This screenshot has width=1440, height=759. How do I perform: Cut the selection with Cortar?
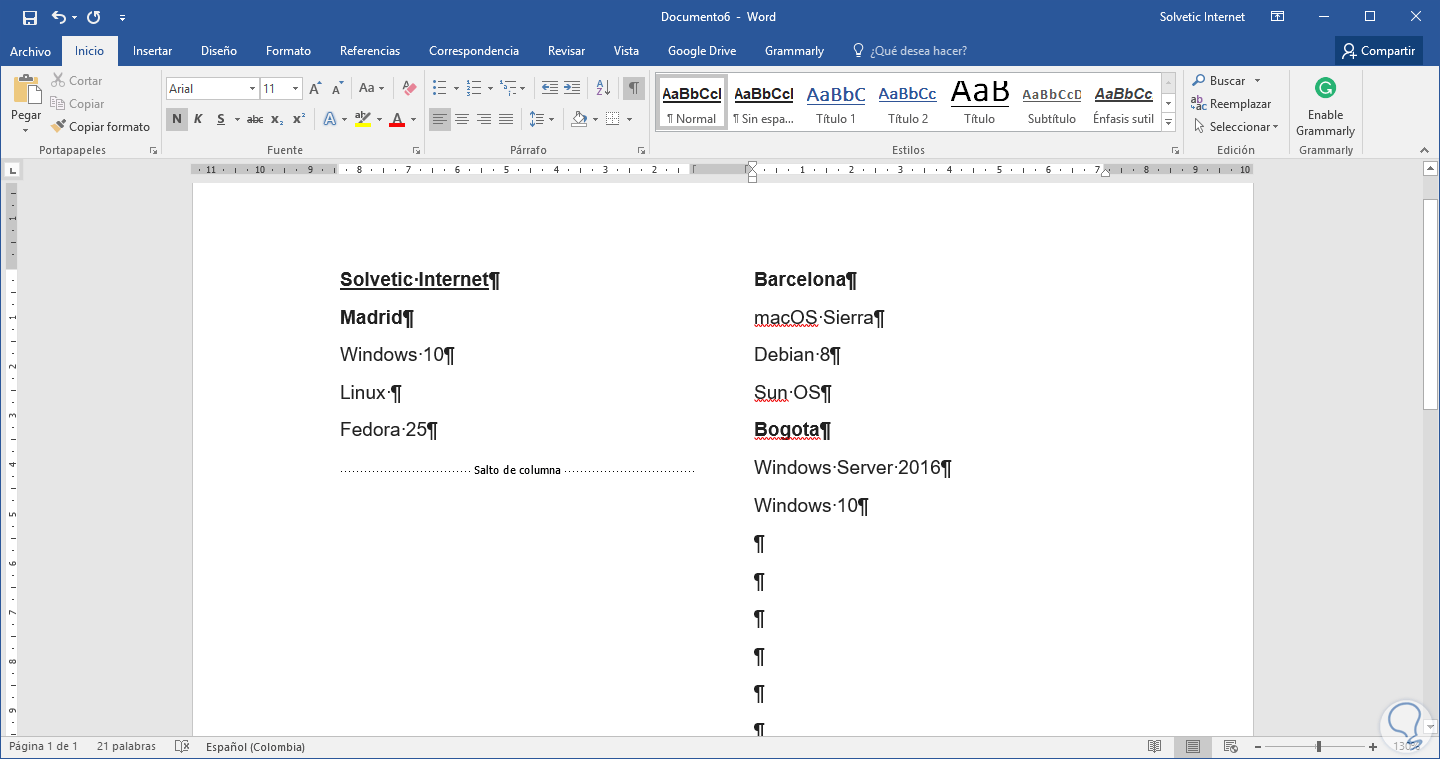click(x=77, y=81)
